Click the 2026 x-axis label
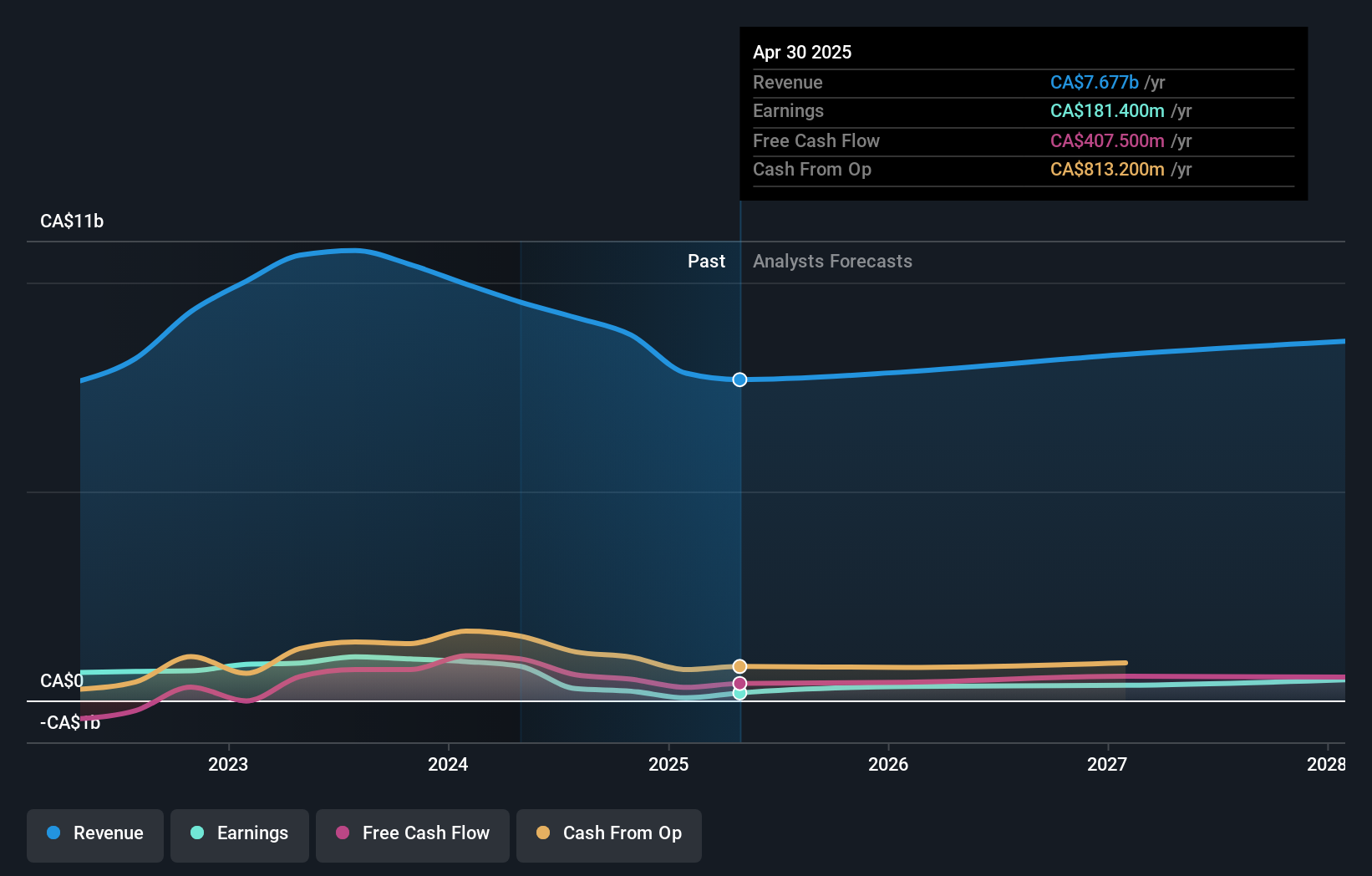 coord(888,764)
